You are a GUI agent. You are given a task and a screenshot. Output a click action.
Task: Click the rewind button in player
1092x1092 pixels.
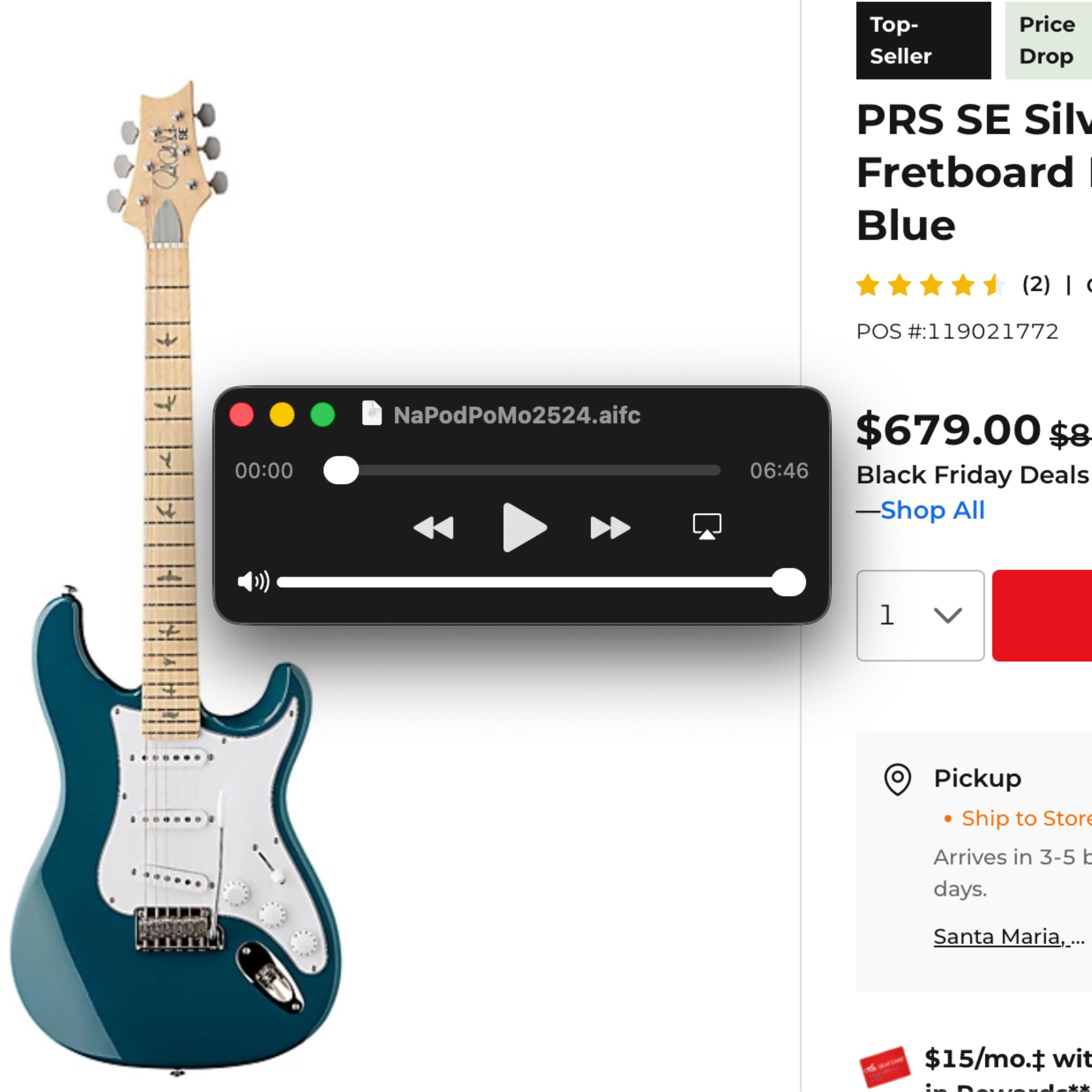tap(434, 528)
